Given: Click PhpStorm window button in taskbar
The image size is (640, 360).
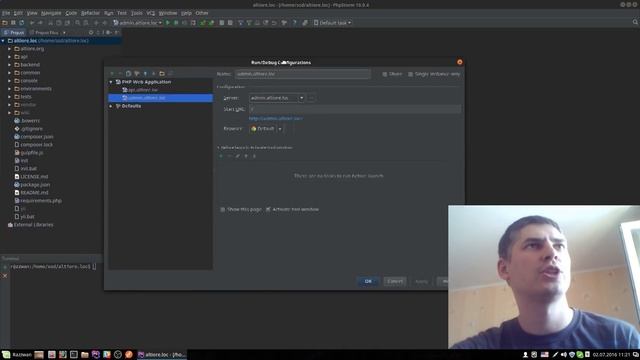Looking at the screenshot, I should coord(162,354).
